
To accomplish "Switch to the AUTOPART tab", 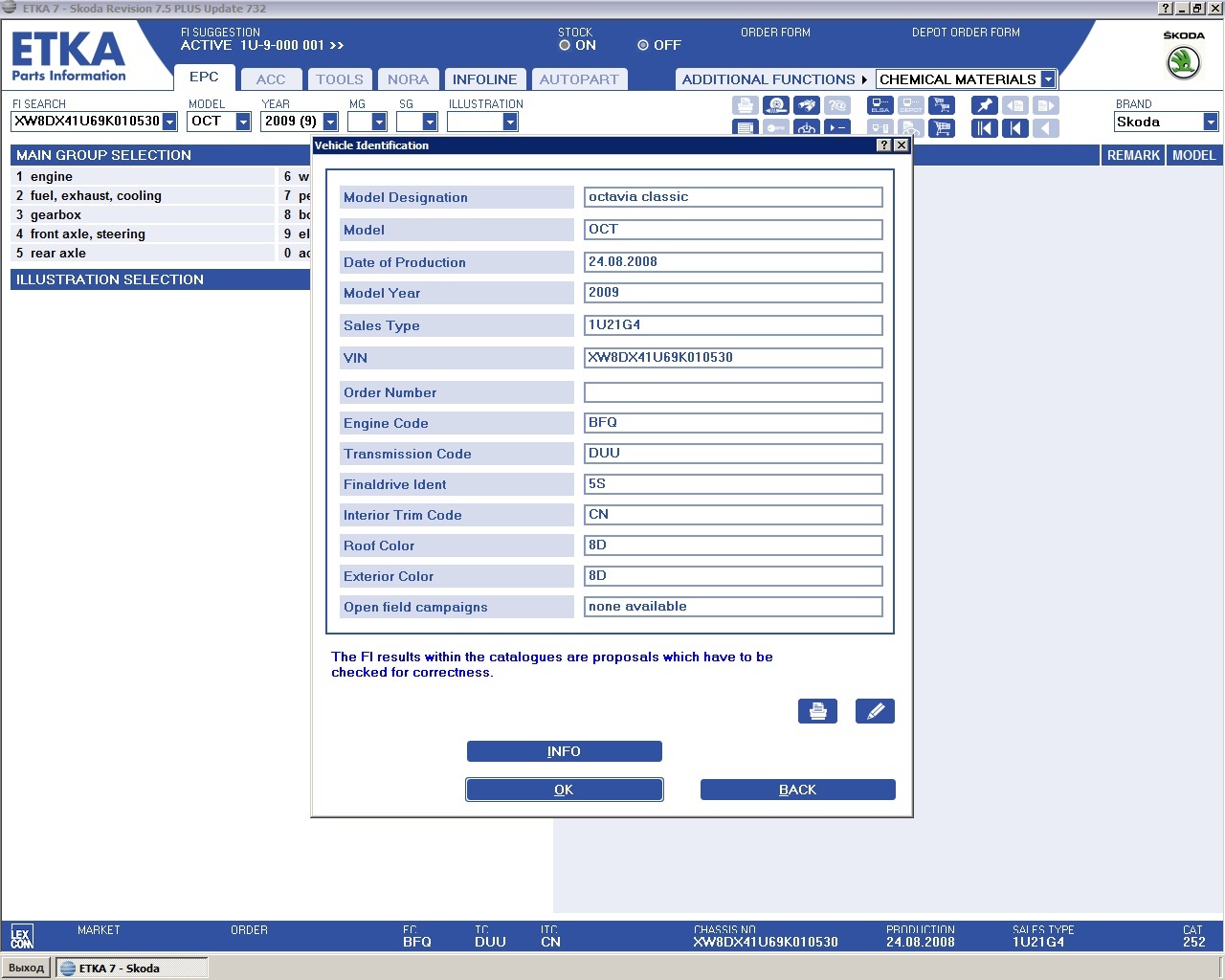I will [x=579, y=79].
